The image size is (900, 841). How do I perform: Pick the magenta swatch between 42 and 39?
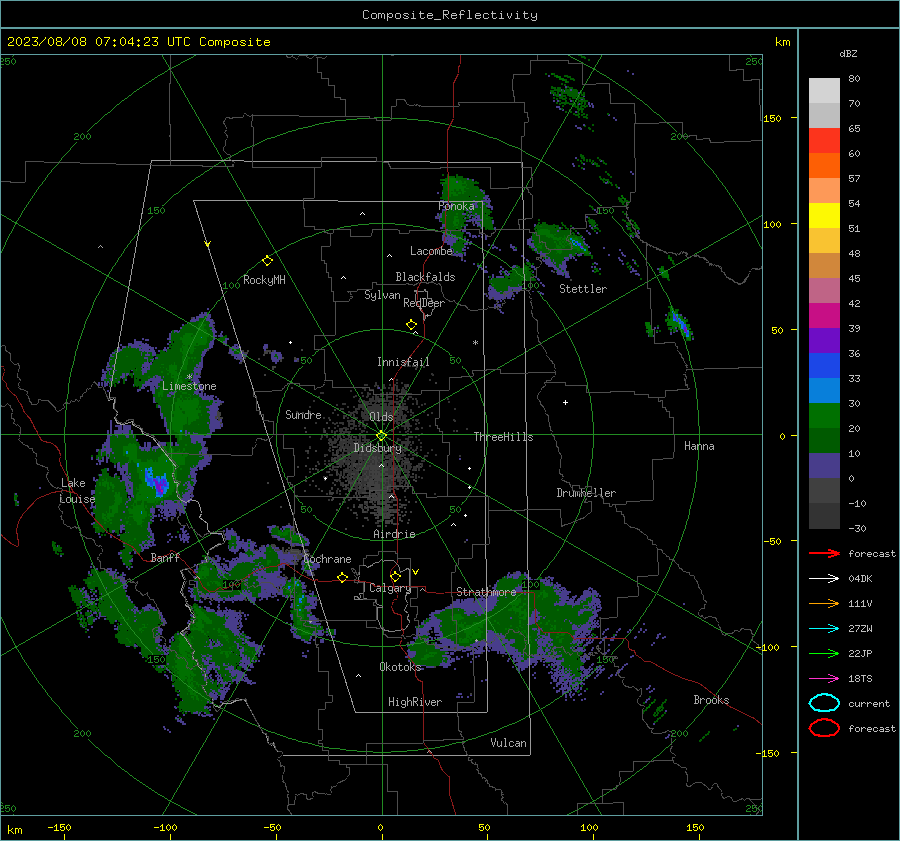coord(824,315)
